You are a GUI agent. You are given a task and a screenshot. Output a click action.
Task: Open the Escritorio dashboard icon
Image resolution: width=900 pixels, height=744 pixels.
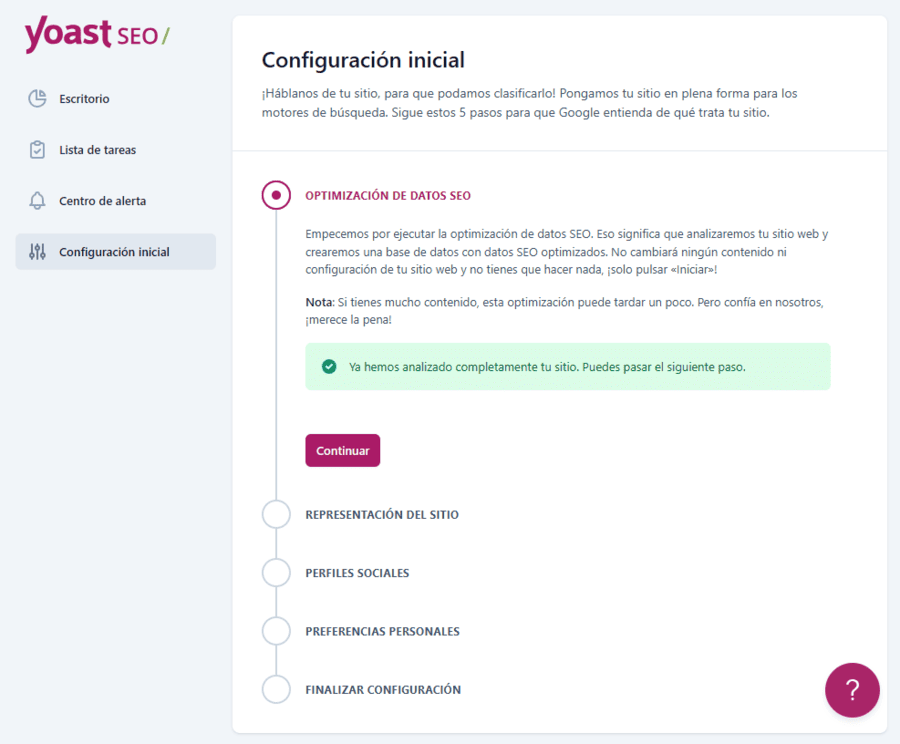click(x=38, y=98)
